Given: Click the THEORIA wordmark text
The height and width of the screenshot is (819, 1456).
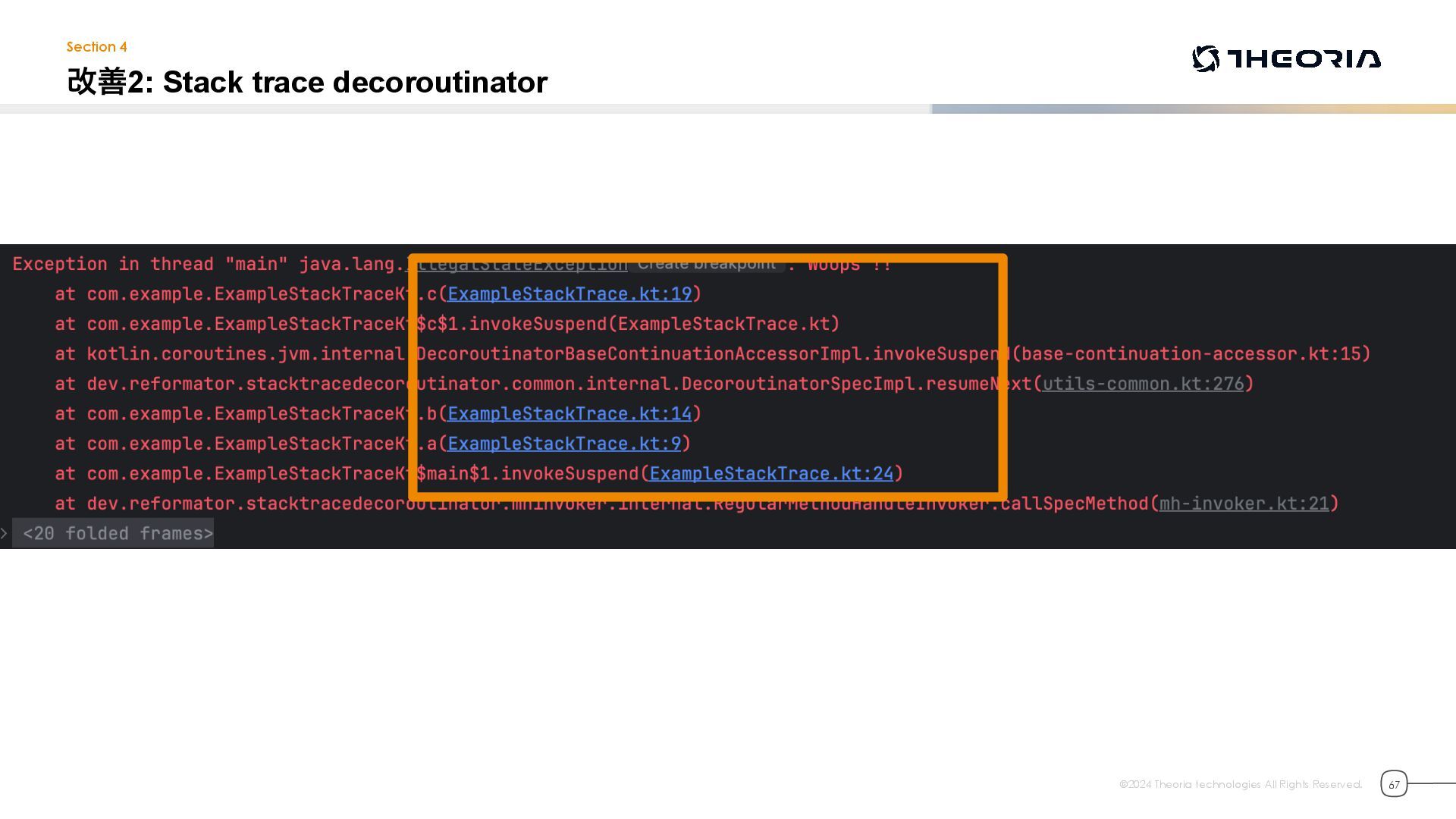Looking at the screenshot, I should point(1304,59).
